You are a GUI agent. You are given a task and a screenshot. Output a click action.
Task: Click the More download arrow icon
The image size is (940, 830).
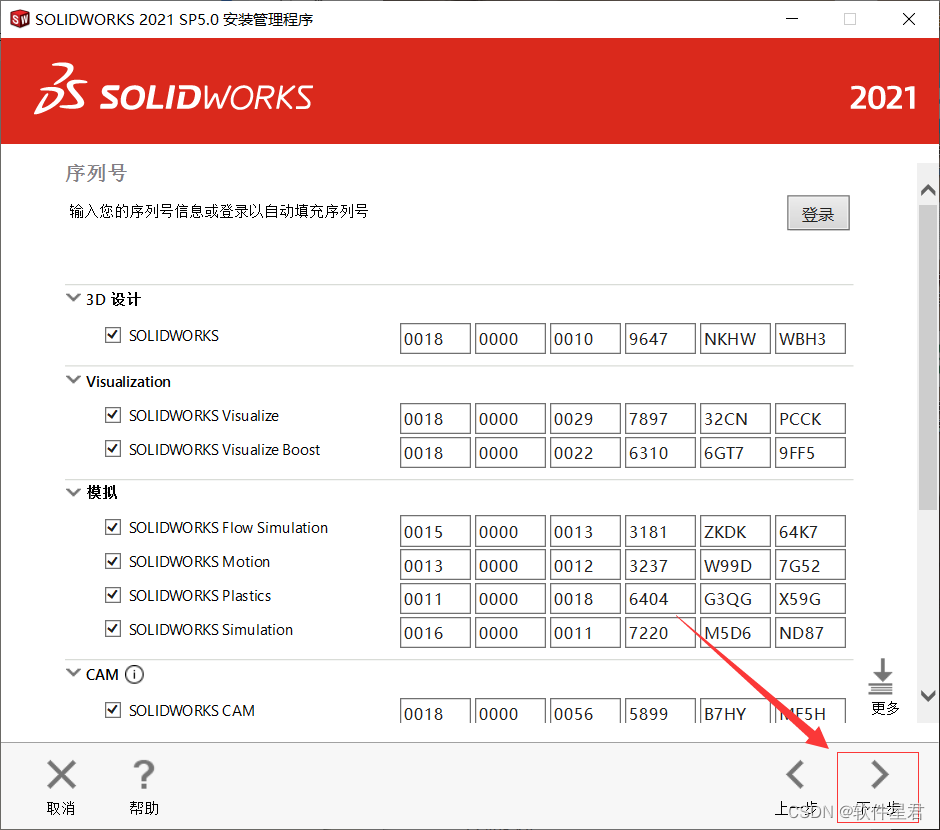click(881, 677)
